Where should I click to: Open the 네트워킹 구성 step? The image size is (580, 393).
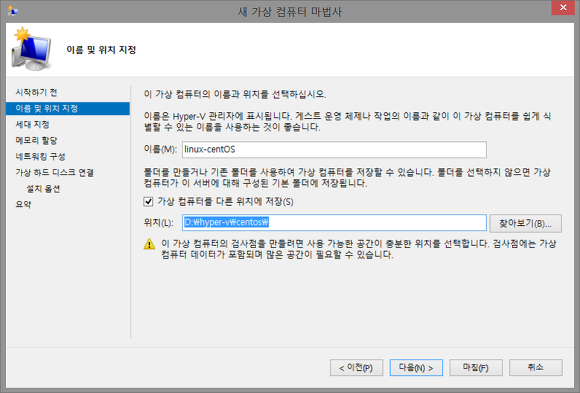coord(40,156)
